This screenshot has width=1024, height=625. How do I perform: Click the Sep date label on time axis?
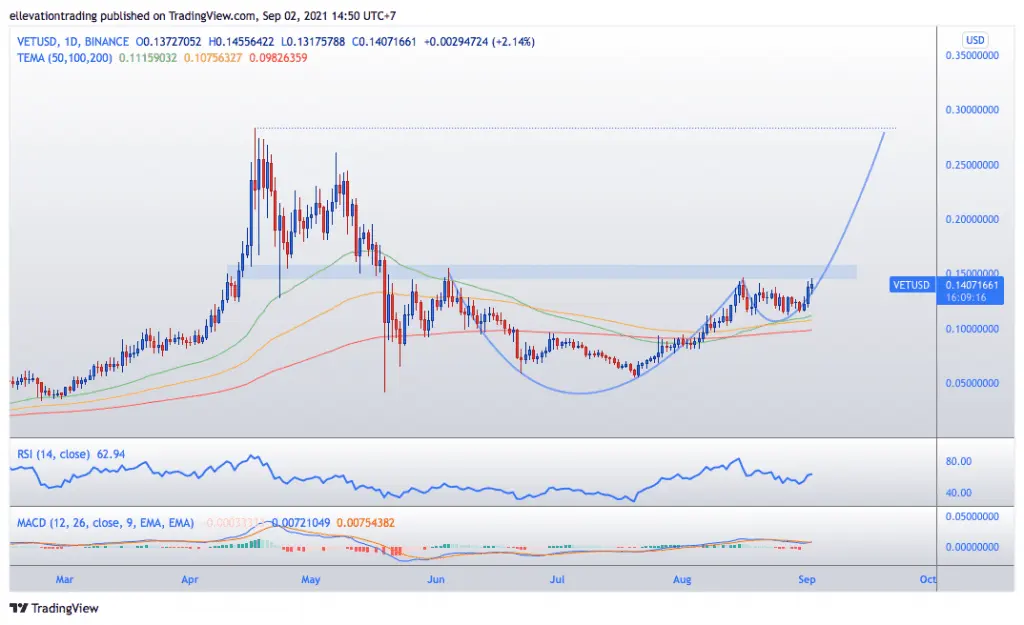click(807, 579)
